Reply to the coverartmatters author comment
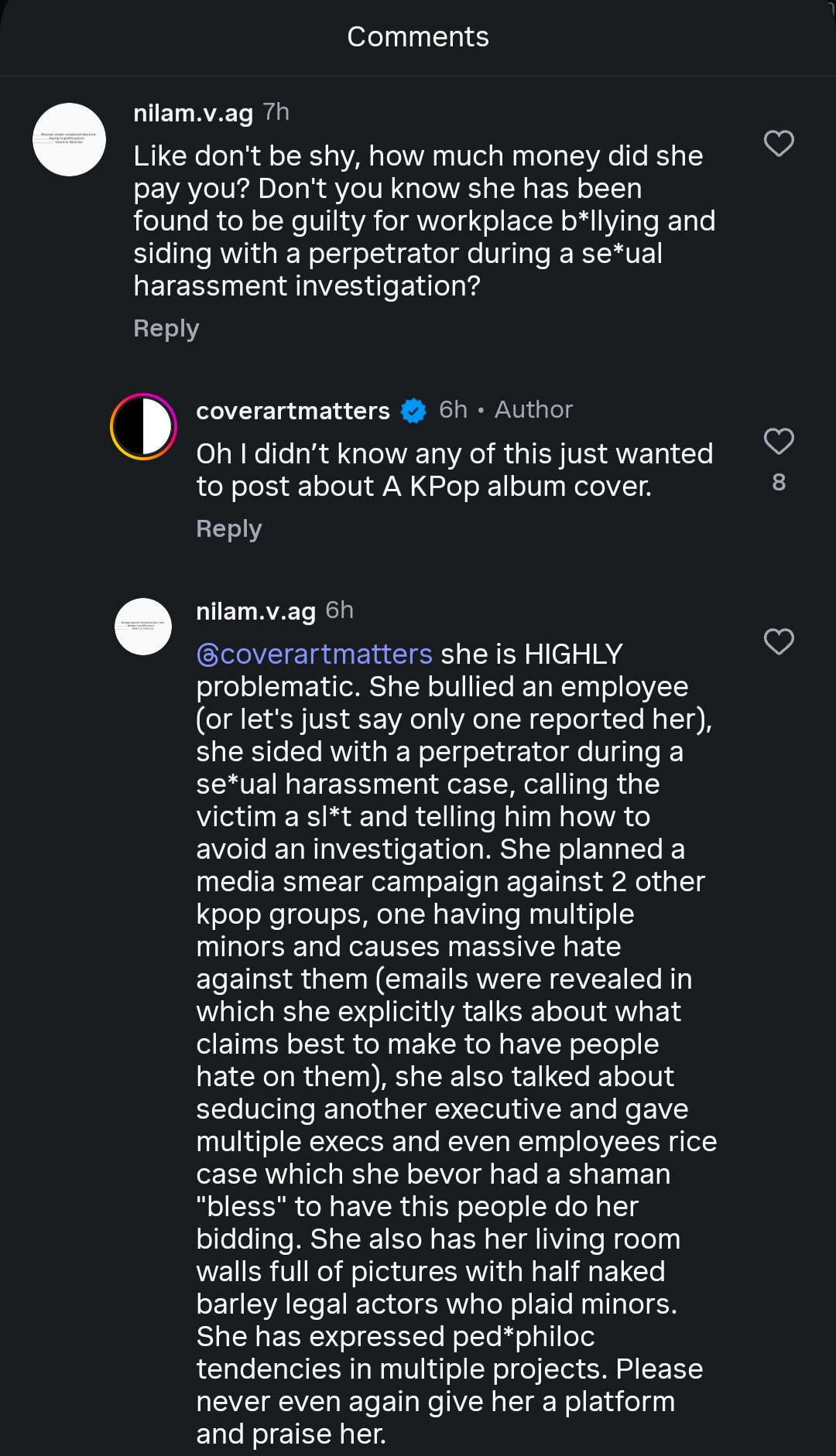 (229, 529)
